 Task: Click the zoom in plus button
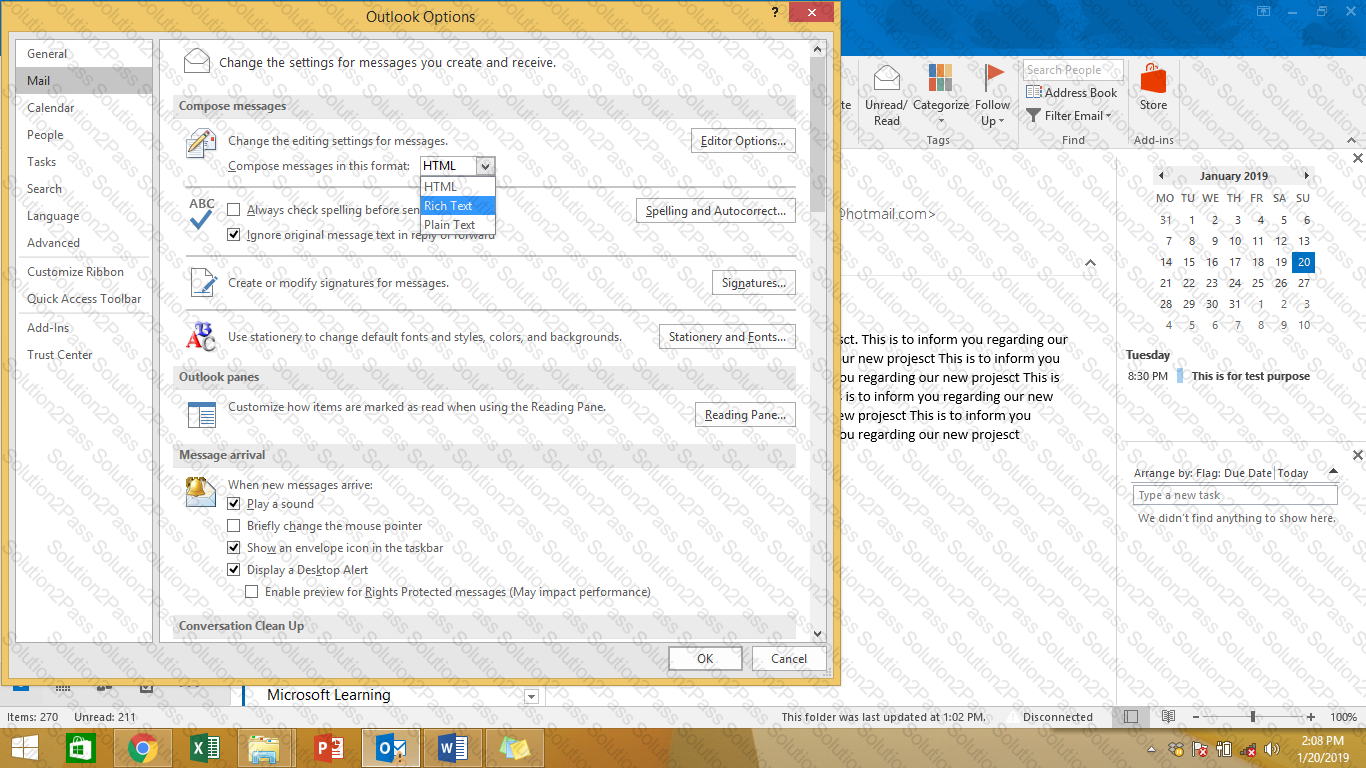coord(1311,717)
